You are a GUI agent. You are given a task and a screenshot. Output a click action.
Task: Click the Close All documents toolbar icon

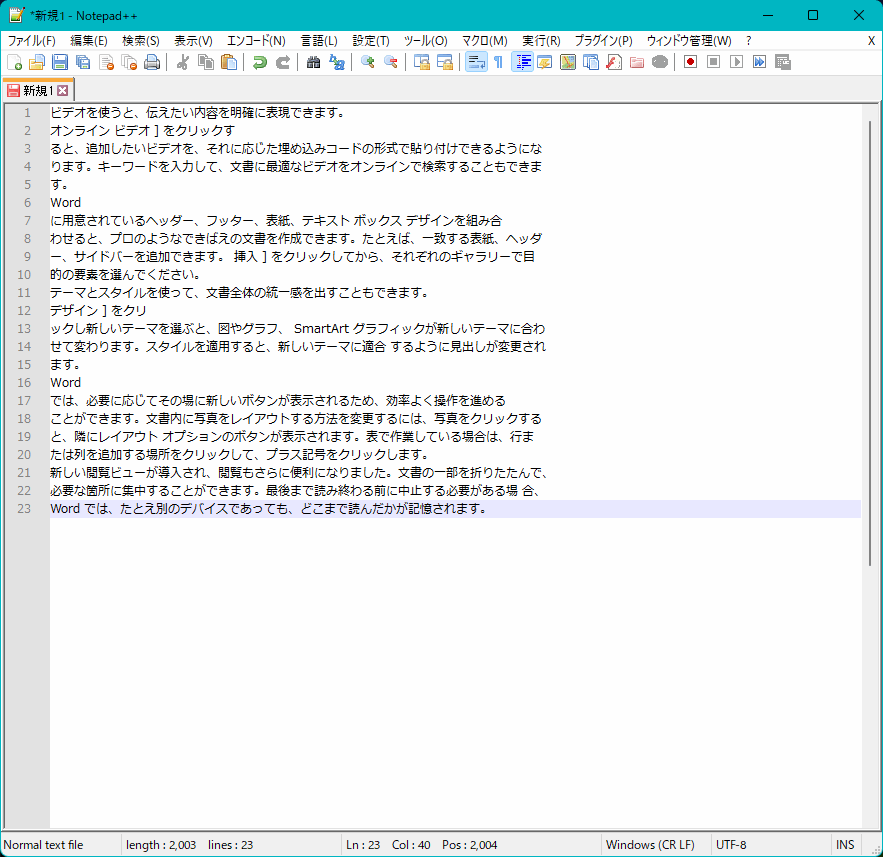[130, 62]
